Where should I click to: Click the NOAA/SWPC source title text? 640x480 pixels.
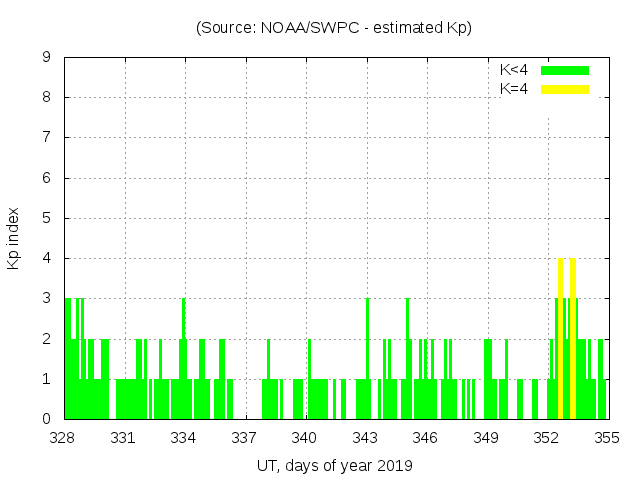[x=334, y=28]
